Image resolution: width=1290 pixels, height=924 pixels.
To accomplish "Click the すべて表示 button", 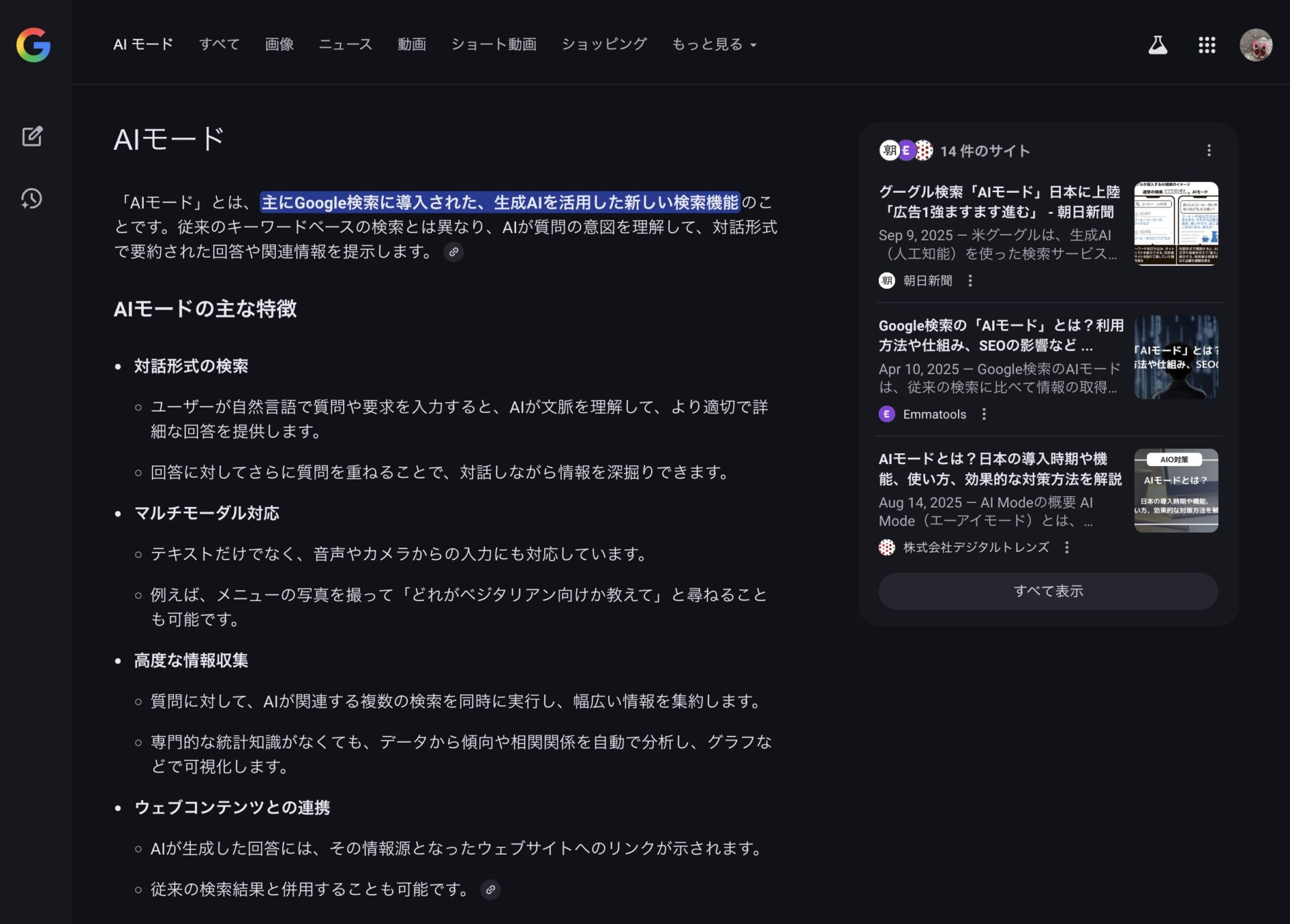I will pos(1048,591).
